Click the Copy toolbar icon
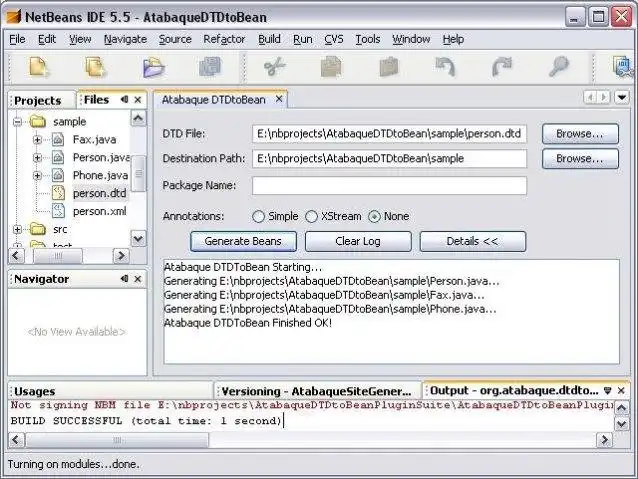 [331, 67]
